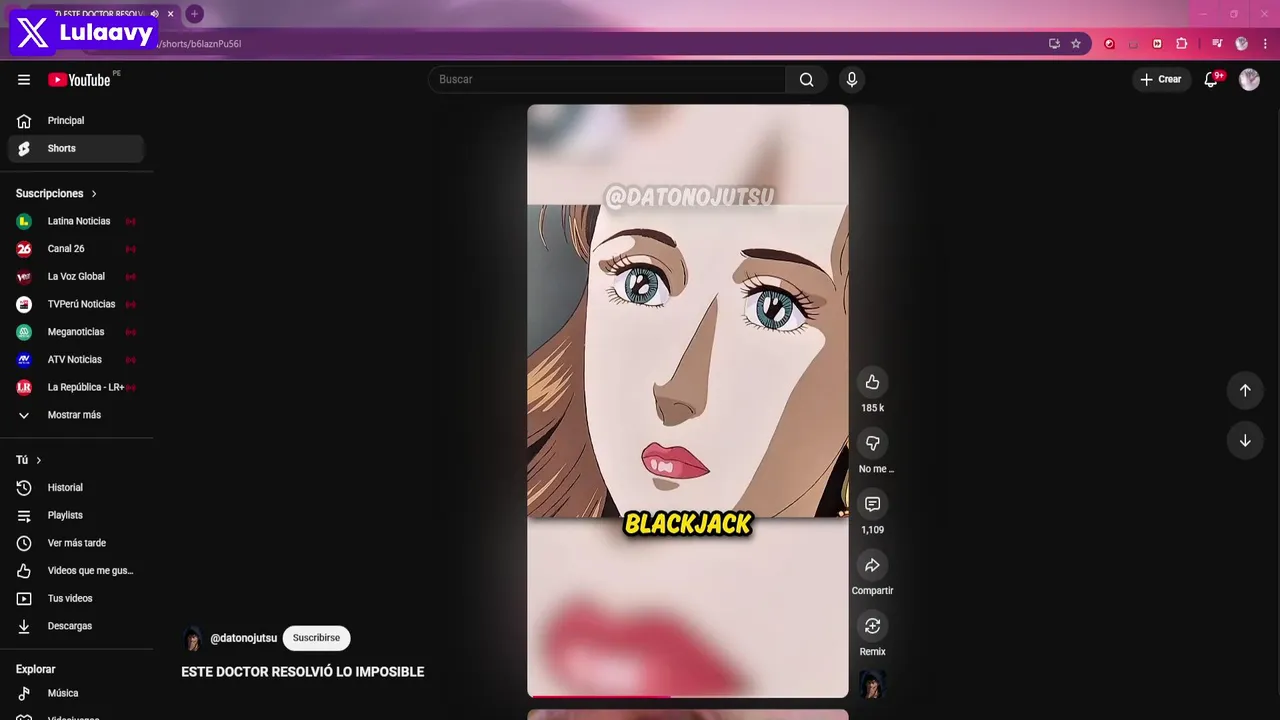Screen dimensions: 1280x720
Task: Close the ESTE DOCTOR tab
Action: coord(171,14)
